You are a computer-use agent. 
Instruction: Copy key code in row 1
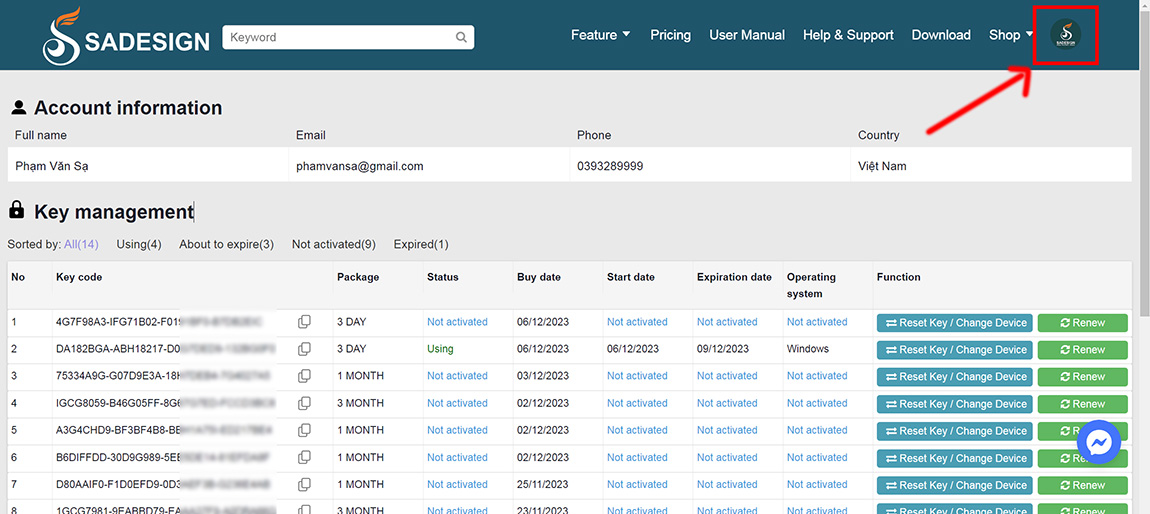[304, 322]
